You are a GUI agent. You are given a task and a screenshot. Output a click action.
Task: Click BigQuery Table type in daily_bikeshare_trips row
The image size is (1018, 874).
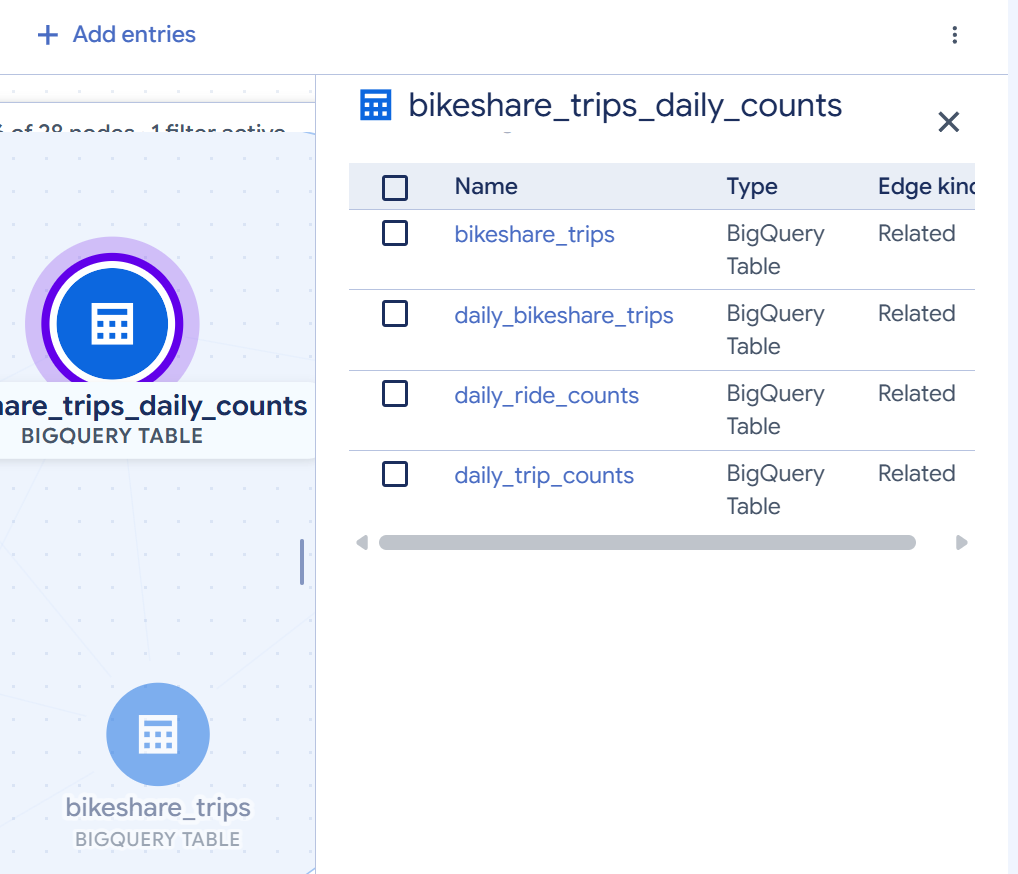(x=775, y=330)
